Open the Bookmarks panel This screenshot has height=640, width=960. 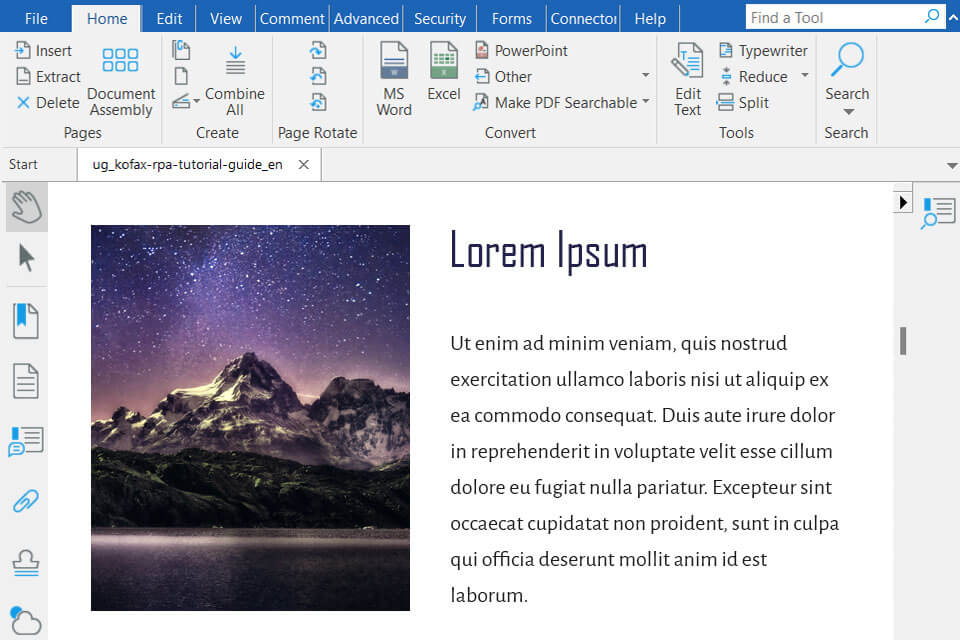[x=26, y=321]
